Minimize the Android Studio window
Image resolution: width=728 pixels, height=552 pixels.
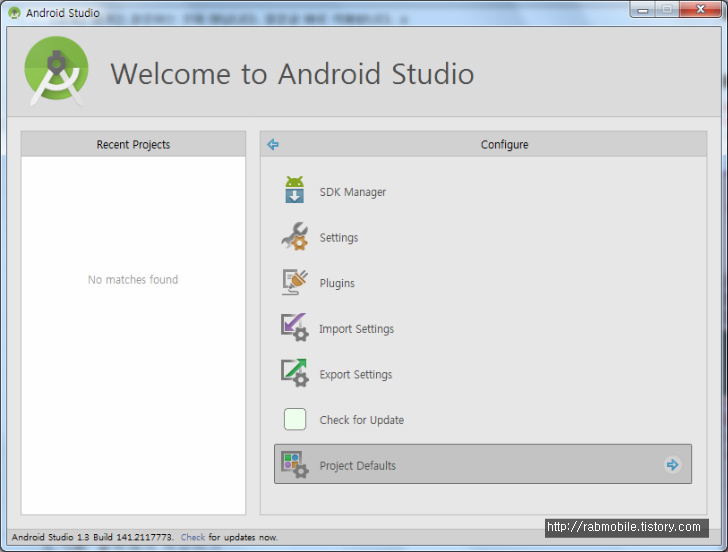click(643, 9)
